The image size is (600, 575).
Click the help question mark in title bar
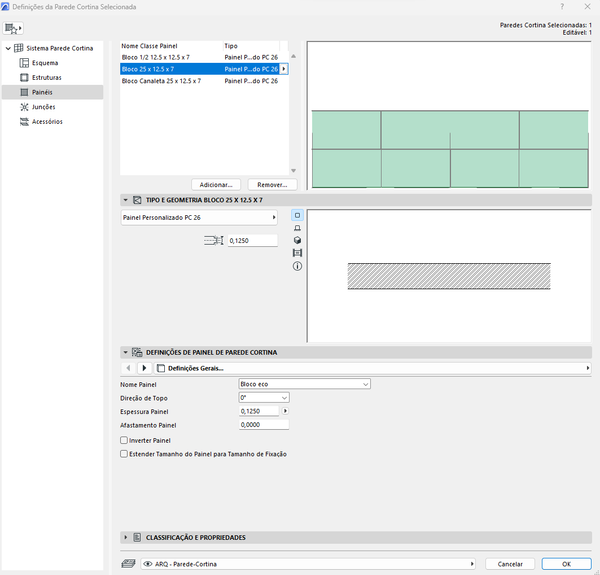pos(562,7)
